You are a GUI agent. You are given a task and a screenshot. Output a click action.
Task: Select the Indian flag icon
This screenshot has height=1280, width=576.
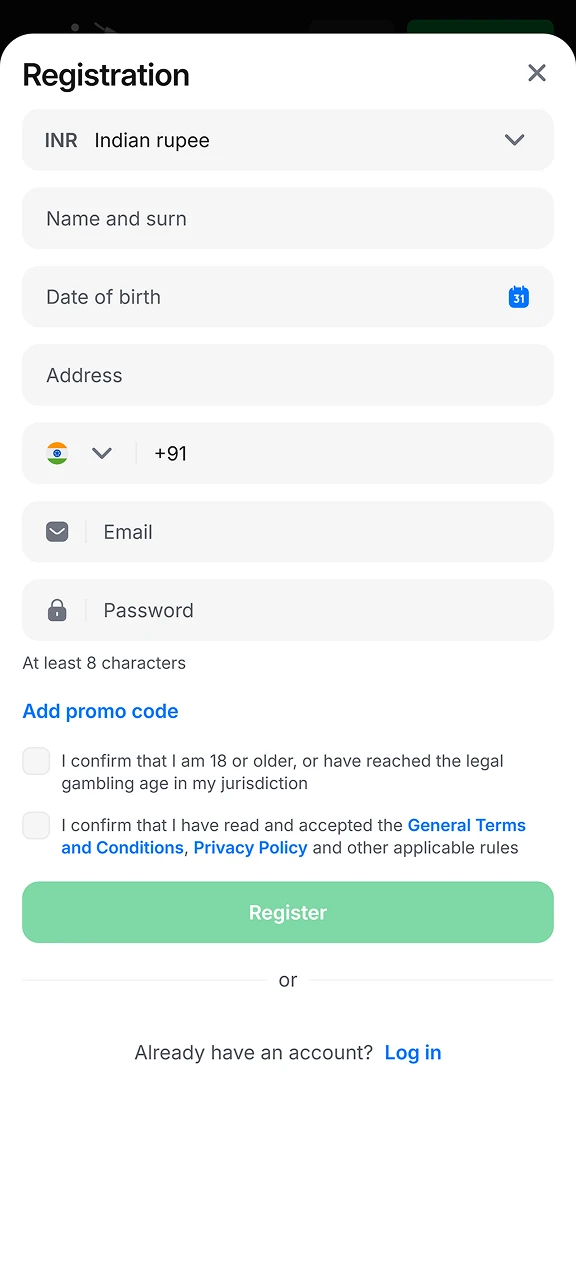click(x=57, y=453)
